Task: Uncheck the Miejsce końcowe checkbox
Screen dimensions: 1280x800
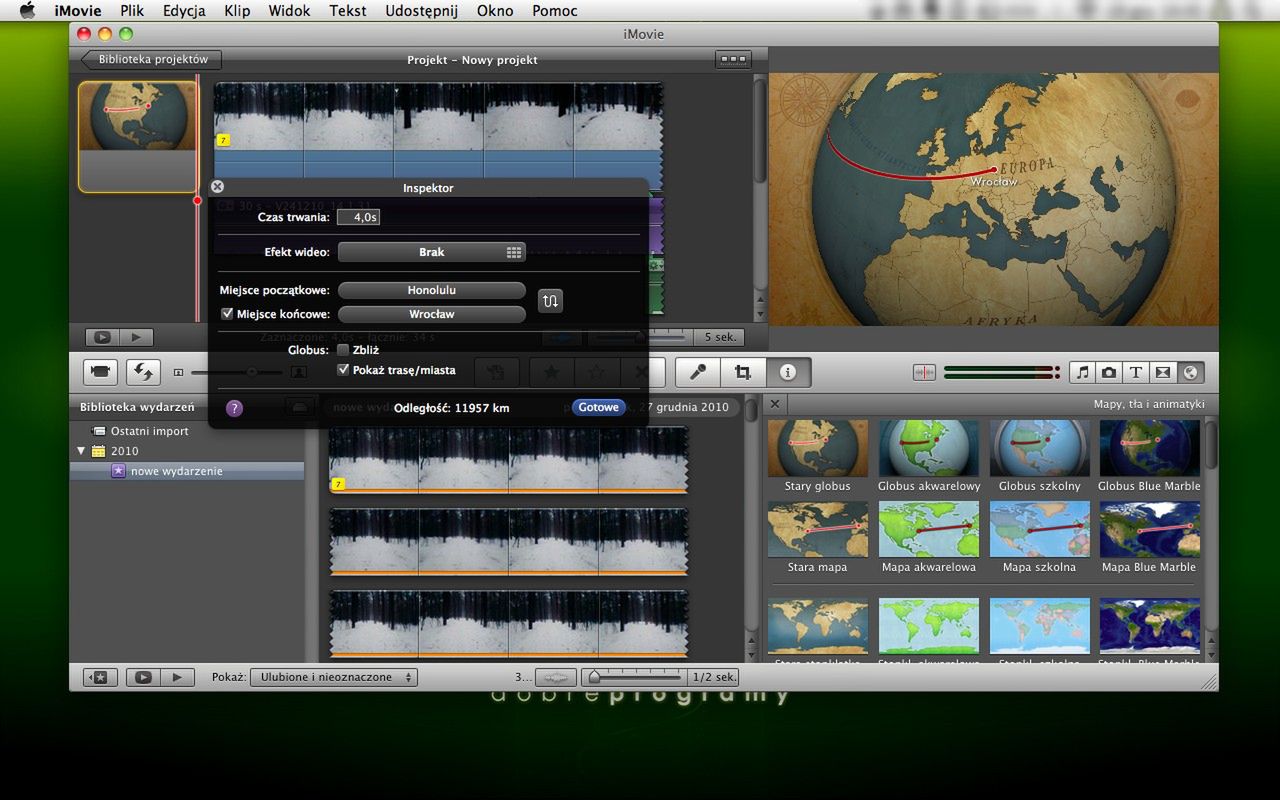Action: coord(227,314)
